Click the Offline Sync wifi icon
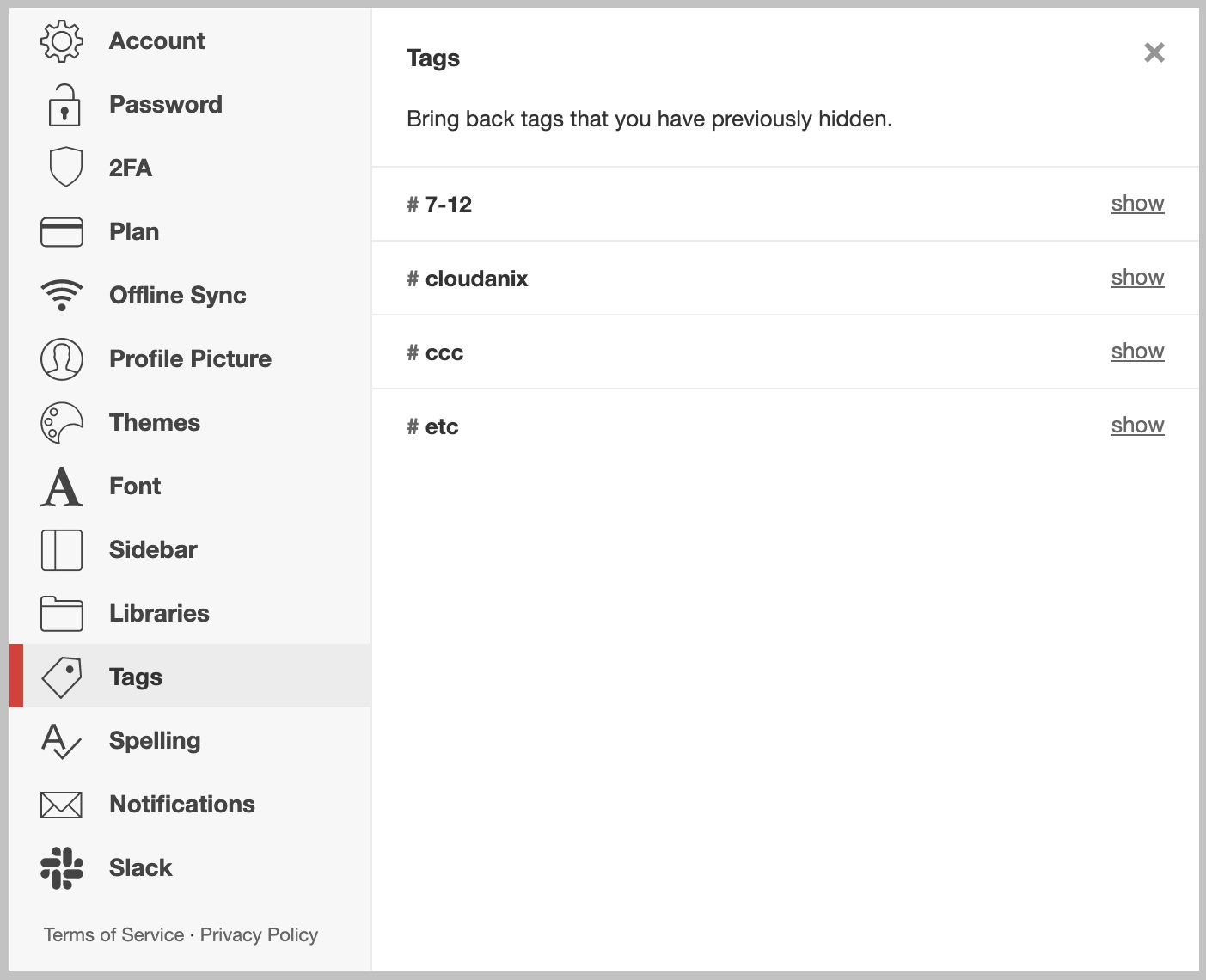Screen dimensions: 1206x980 (62, 295)
